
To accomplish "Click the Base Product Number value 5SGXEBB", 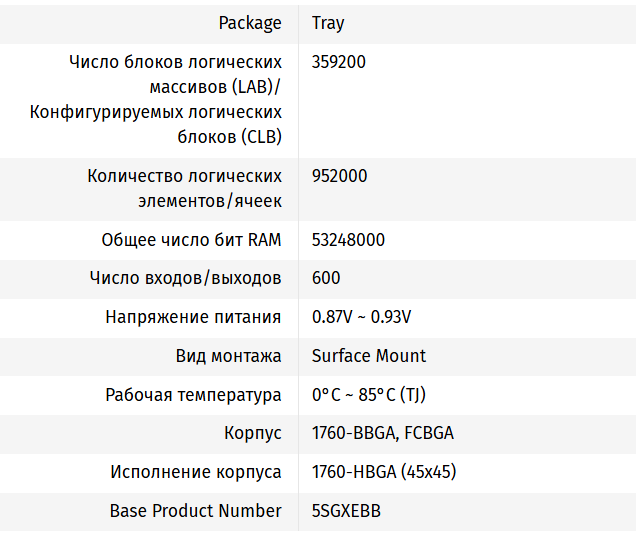I will (x=346, y=511).
